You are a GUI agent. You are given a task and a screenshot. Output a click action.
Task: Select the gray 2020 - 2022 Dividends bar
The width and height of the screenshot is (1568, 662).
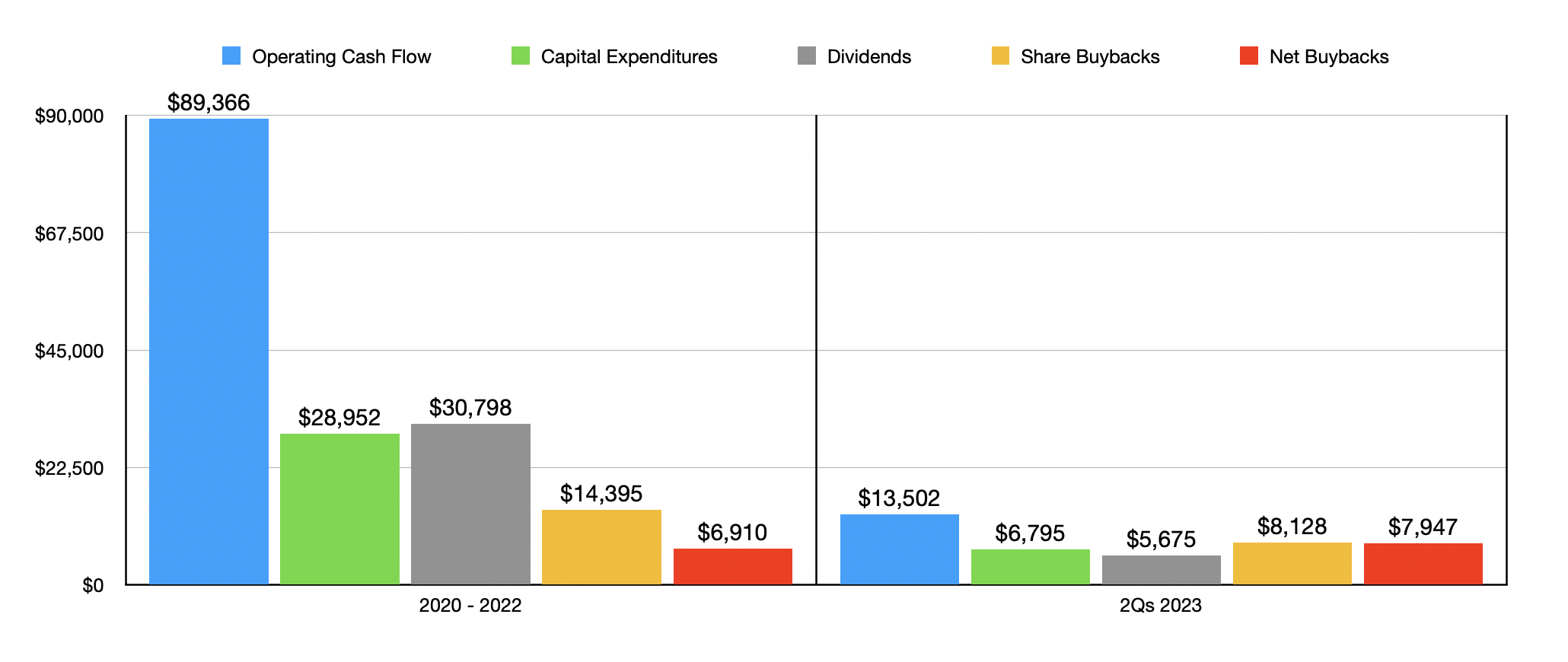pos(470,504)
